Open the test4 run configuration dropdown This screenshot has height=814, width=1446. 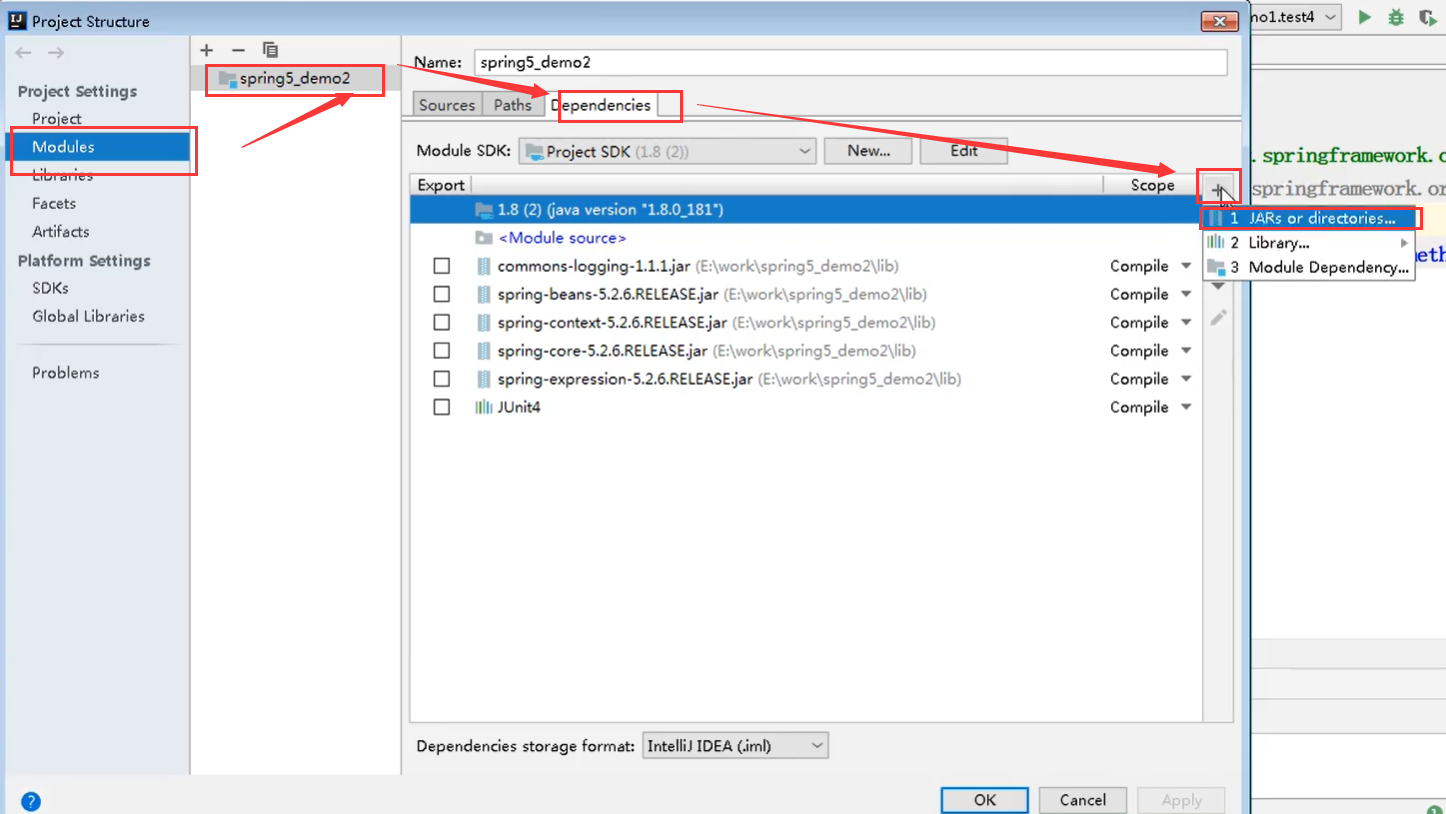[x=1294, y=17]
